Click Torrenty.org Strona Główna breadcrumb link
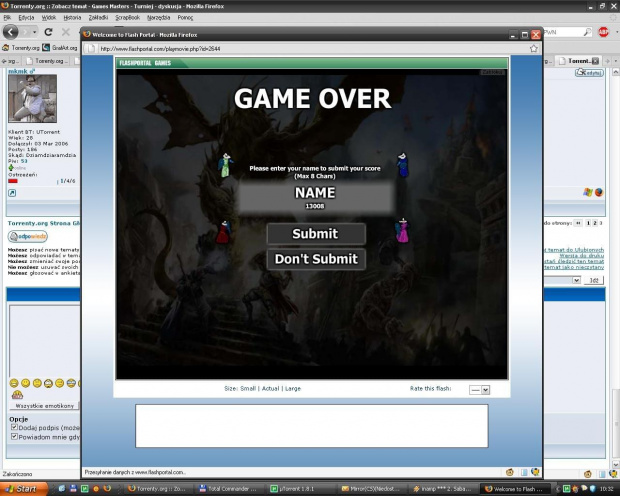Viewport: 620px width, 496px height. tap(43, 223)
